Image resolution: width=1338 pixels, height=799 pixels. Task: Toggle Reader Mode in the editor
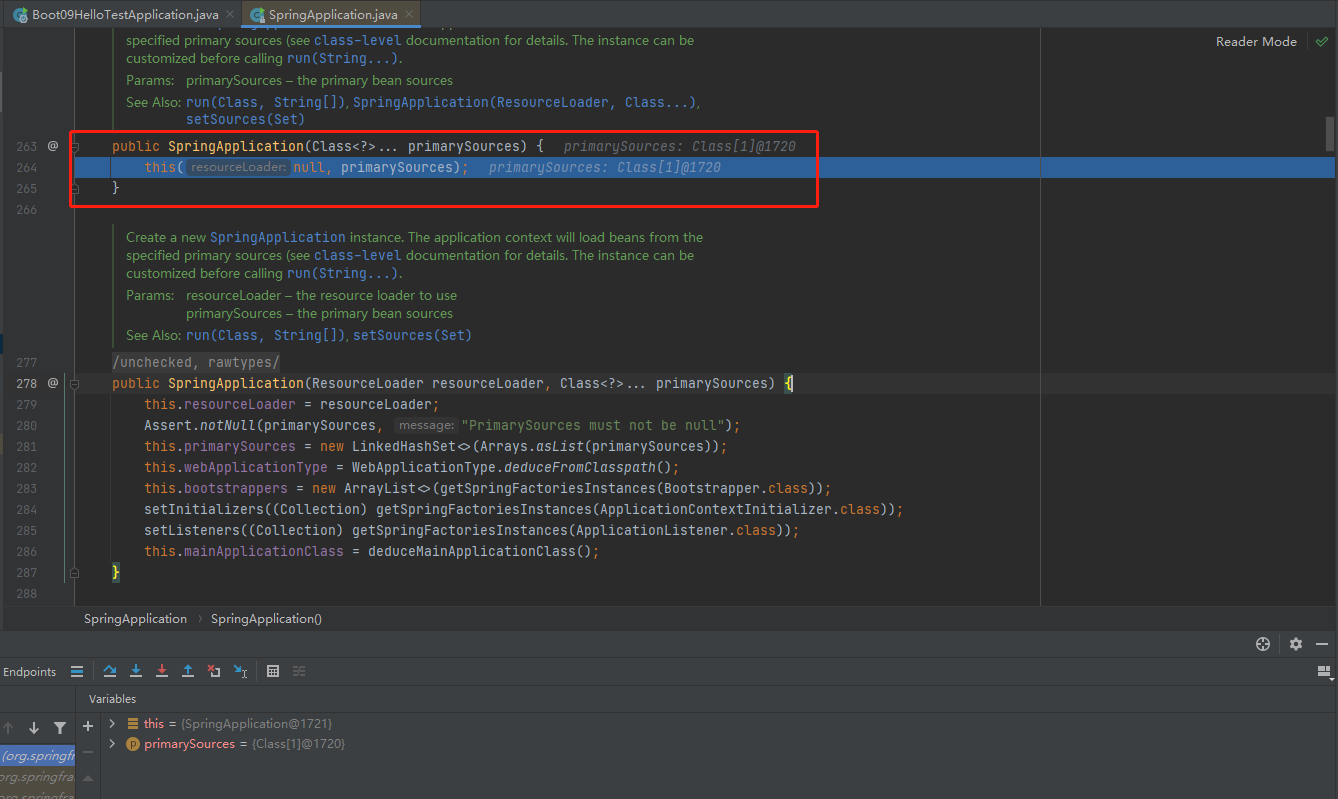tap(1256, 41)
